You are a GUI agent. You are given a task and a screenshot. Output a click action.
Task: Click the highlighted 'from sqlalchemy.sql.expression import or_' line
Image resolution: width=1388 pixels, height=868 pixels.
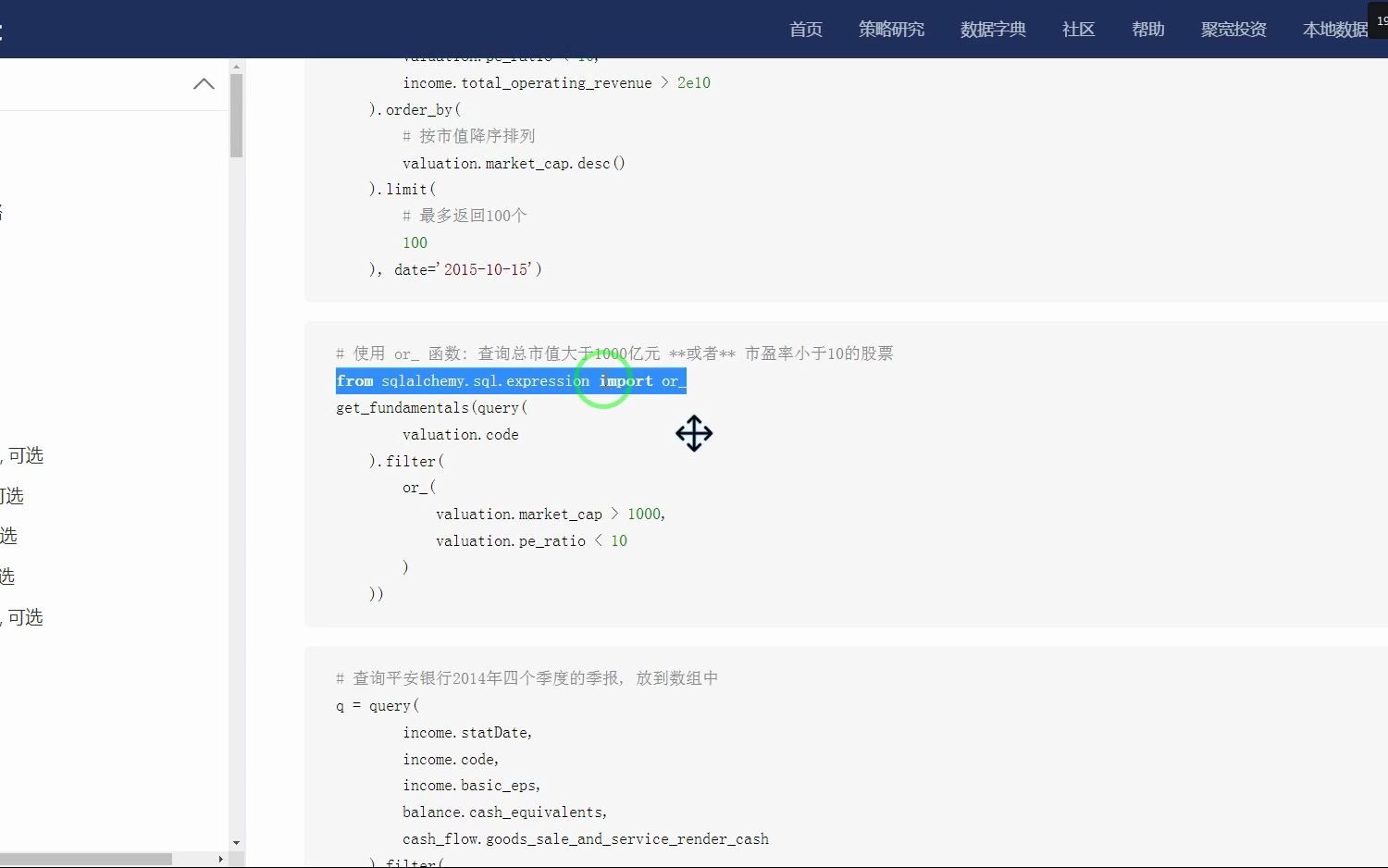(511, 381)
